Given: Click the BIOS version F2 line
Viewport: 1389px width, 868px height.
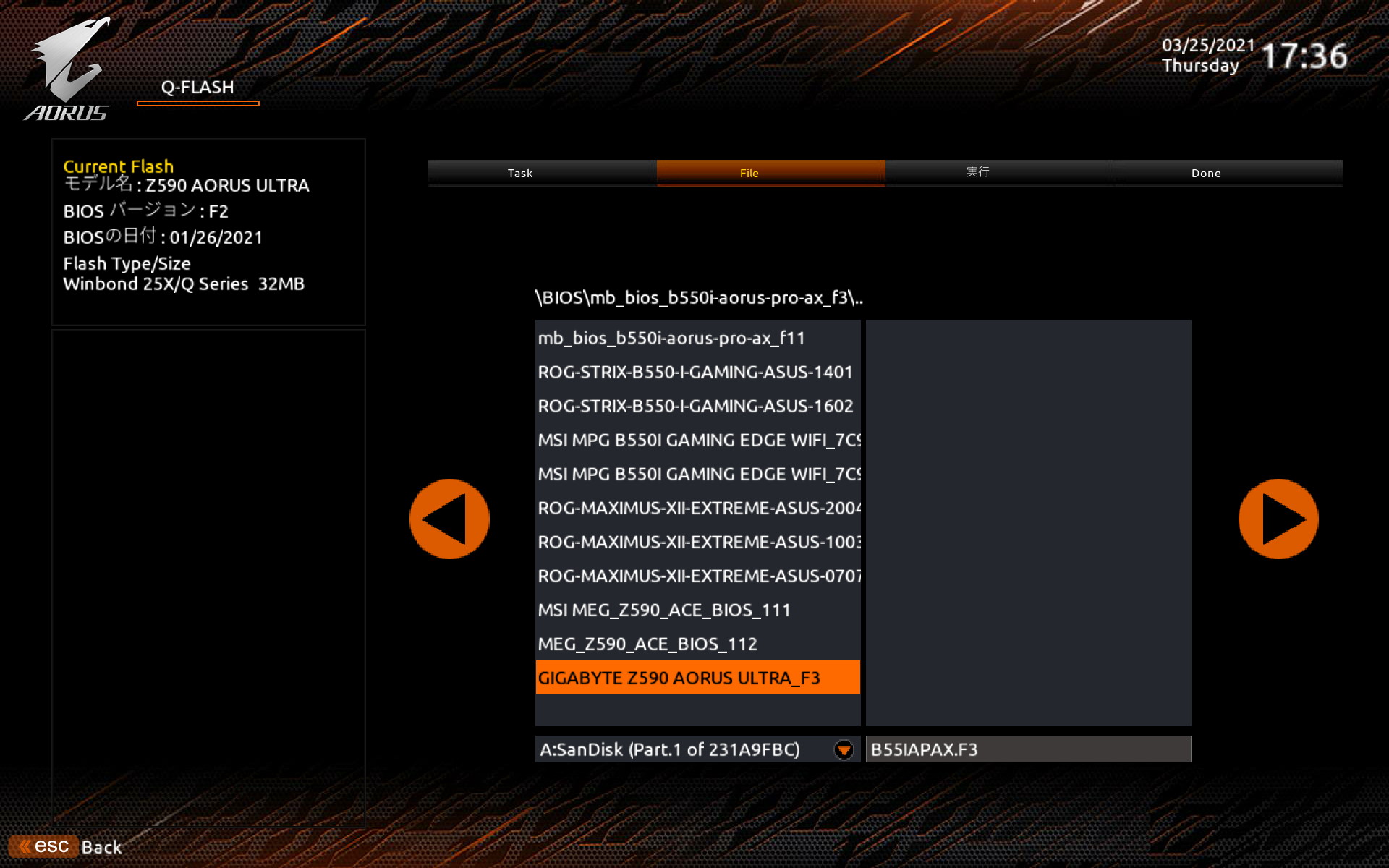Looking at the screenshot, I should coord(145,211).
